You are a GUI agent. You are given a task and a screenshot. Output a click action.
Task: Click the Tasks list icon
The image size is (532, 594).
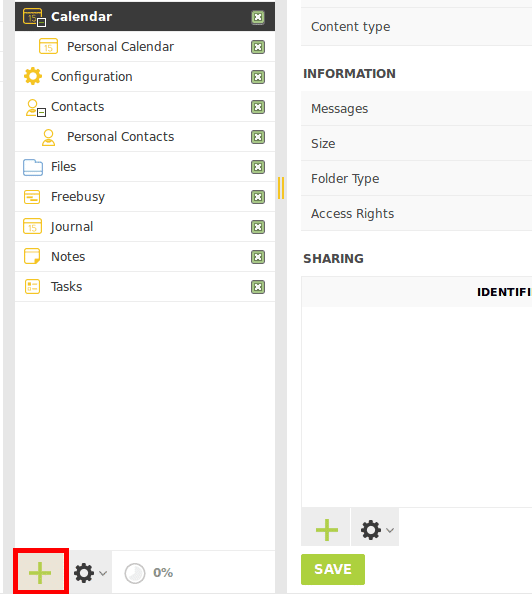click(32, 286)
